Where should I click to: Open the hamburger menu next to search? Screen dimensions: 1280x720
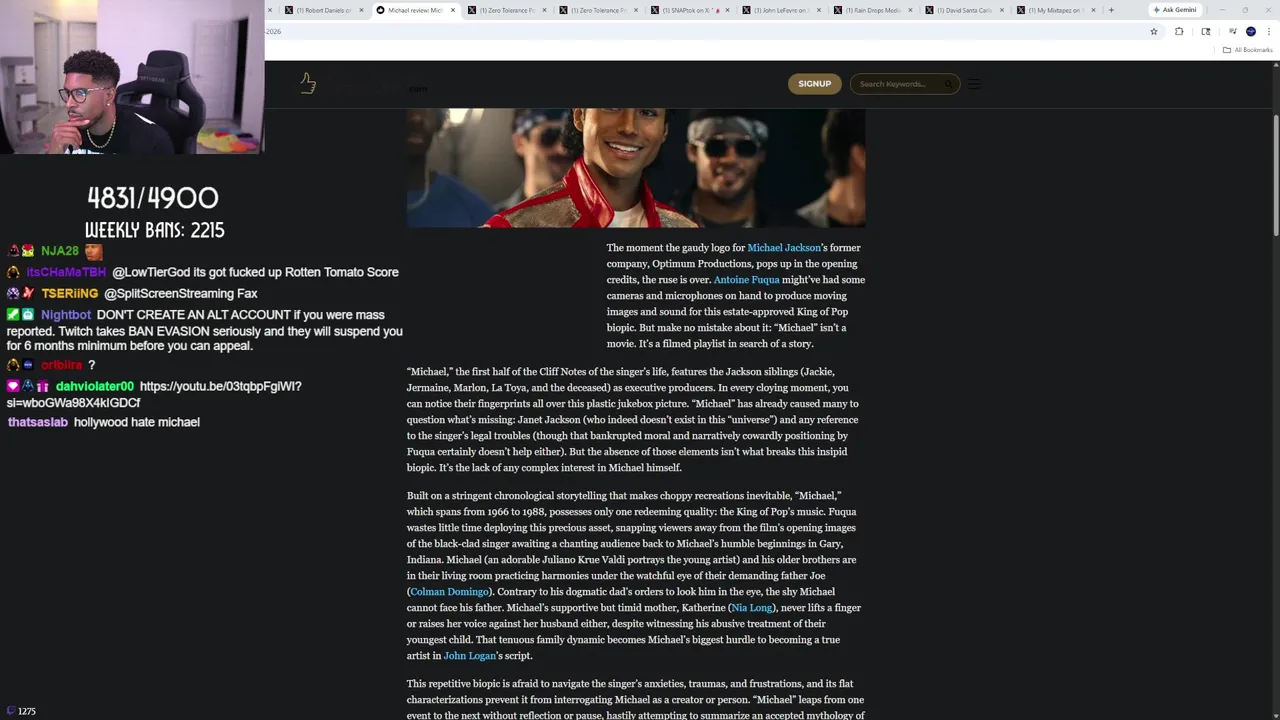(974, 84)
